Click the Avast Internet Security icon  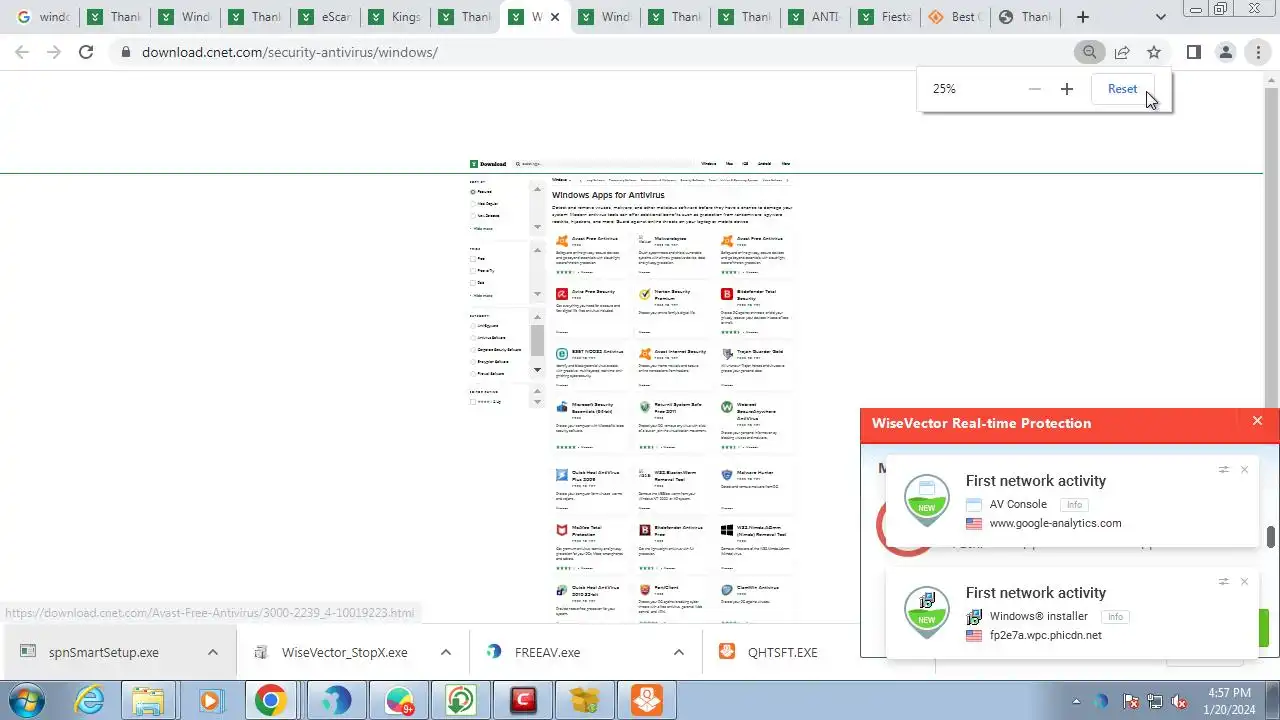pyautogui.click(x=645, y=354)
